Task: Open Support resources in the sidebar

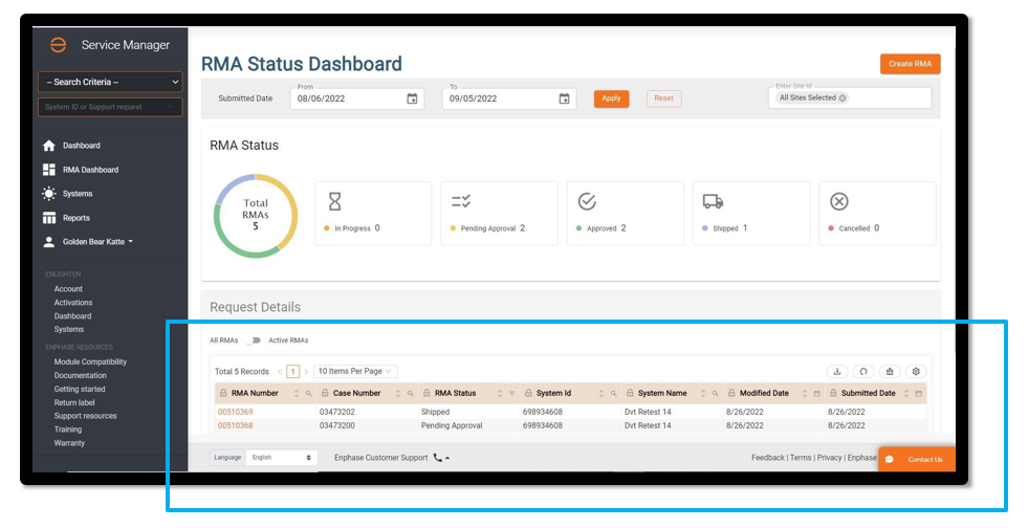Action: tap(85, 416)
